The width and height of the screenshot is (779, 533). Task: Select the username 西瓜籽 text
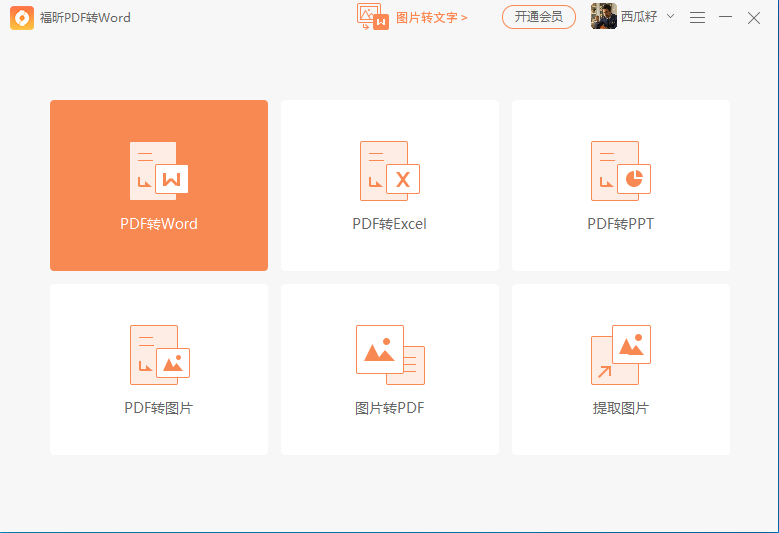(x=639, y=17)
